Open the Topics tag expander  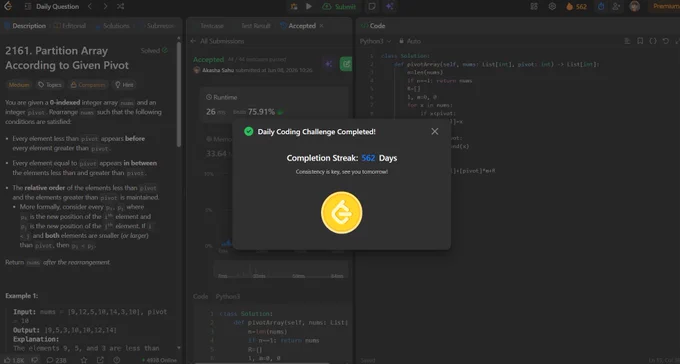(50, 85)
